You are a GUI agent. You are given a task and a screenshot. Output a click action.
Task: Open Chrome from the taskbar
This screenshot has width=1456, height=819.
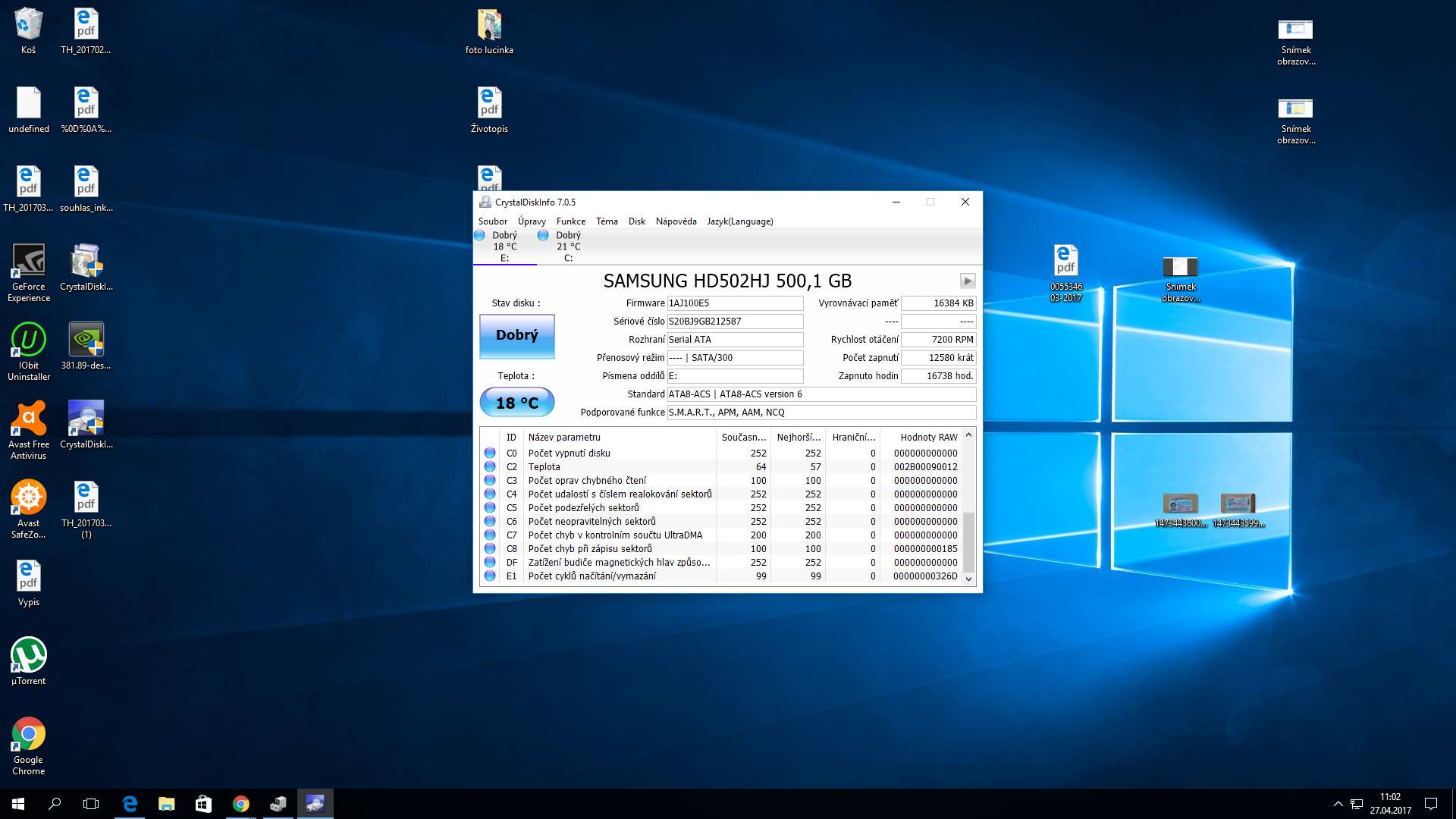click(240, 804)
